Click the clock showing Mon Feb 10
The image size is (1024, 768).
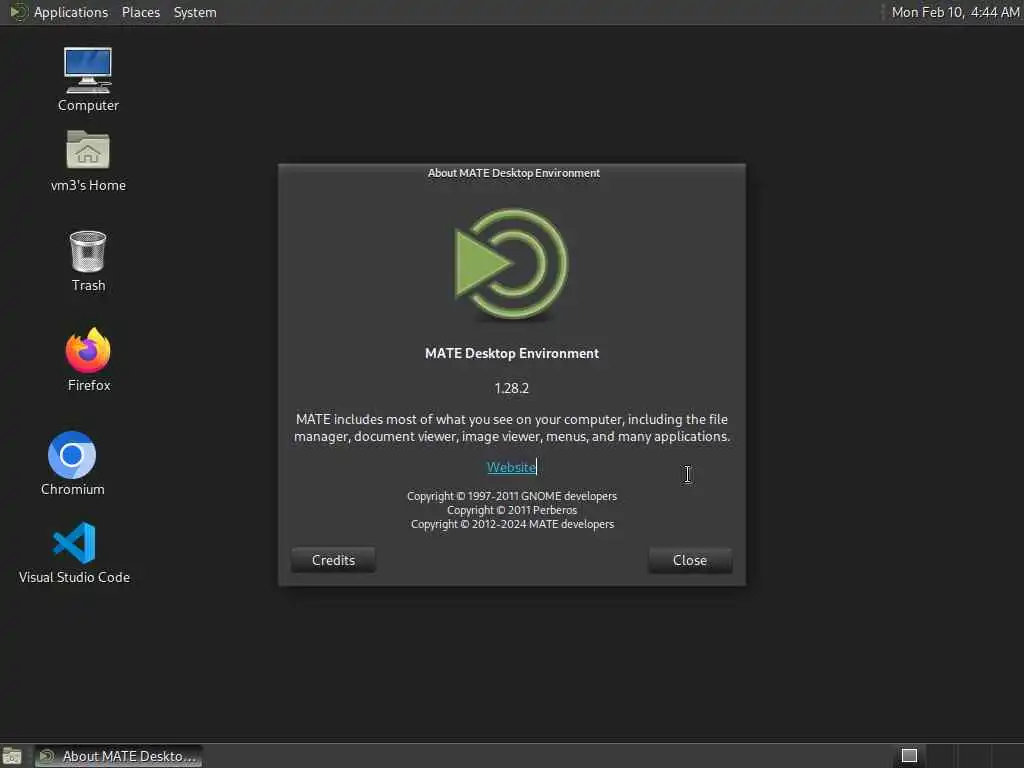pyautogui.click(x=955, y=12)
